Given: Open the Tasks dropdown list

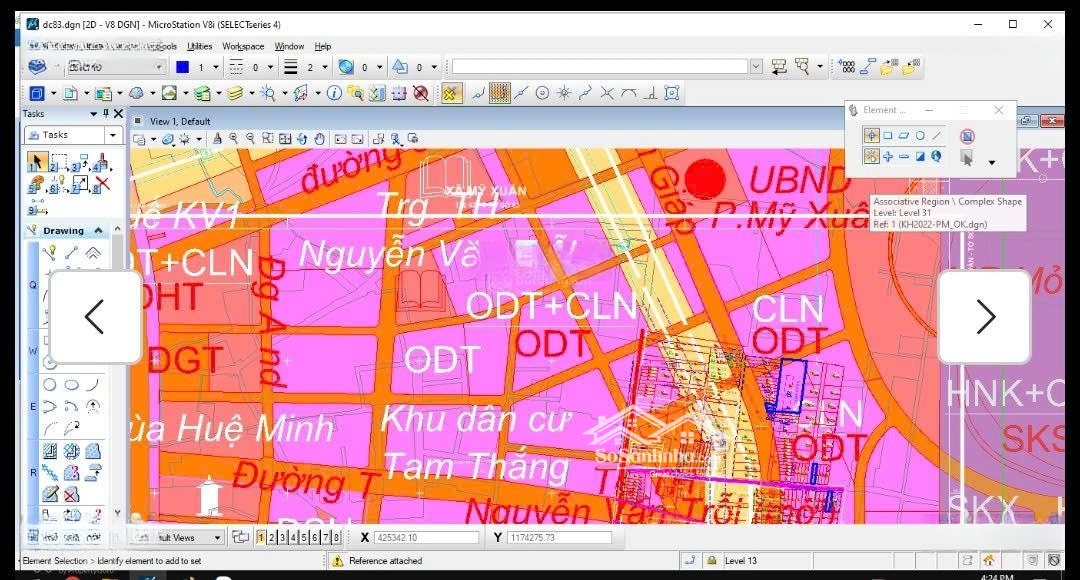Looking at the screenshot, I should click(113, 135).
